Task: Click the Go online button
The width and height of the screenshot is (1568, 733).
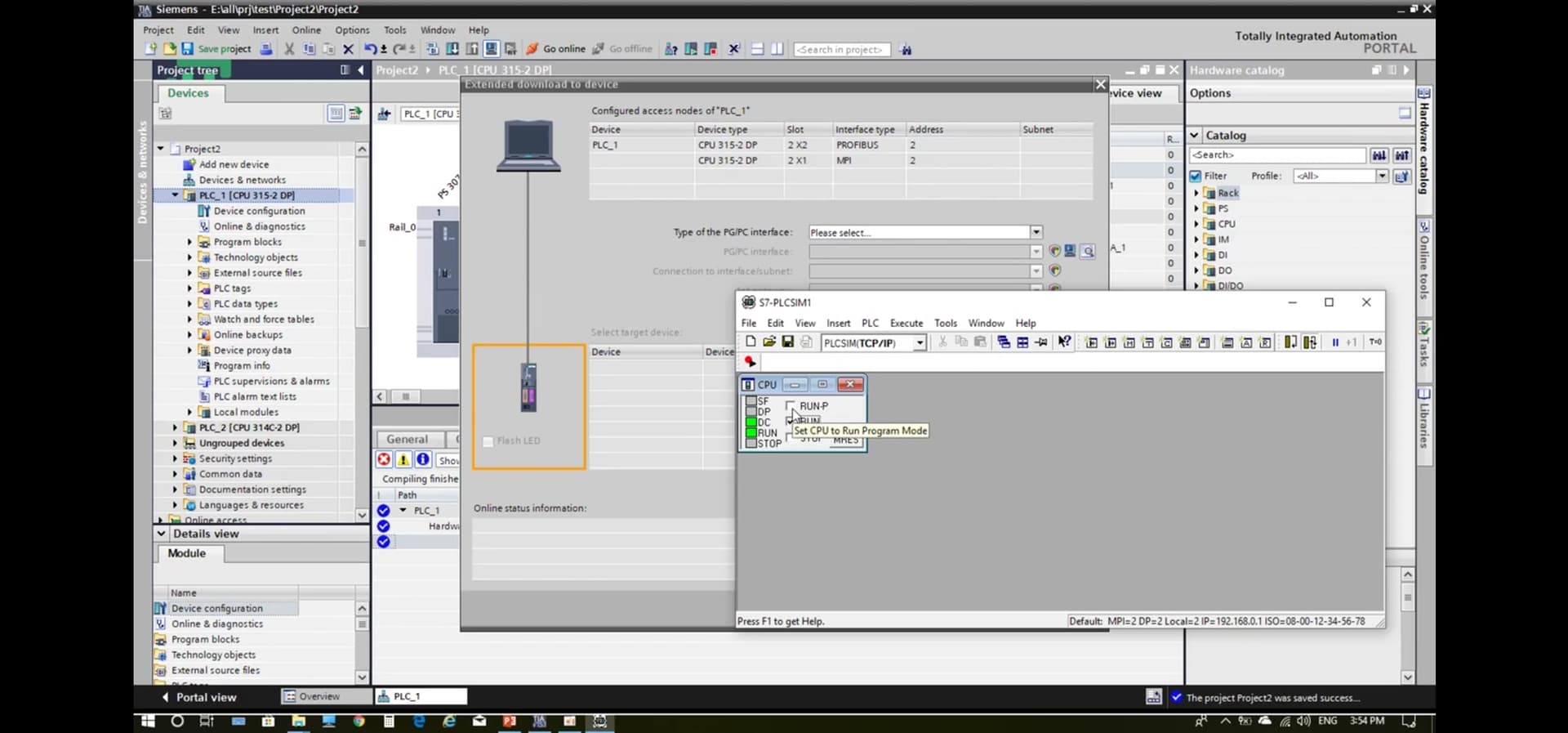Action: click(555, 49)
